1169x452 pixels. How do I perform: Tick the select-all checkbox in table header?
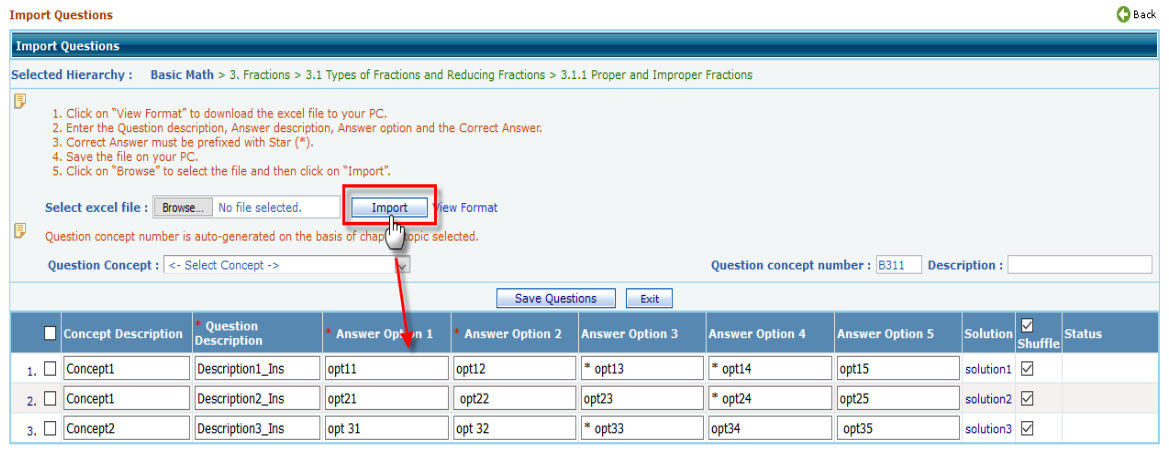(50, 333)
